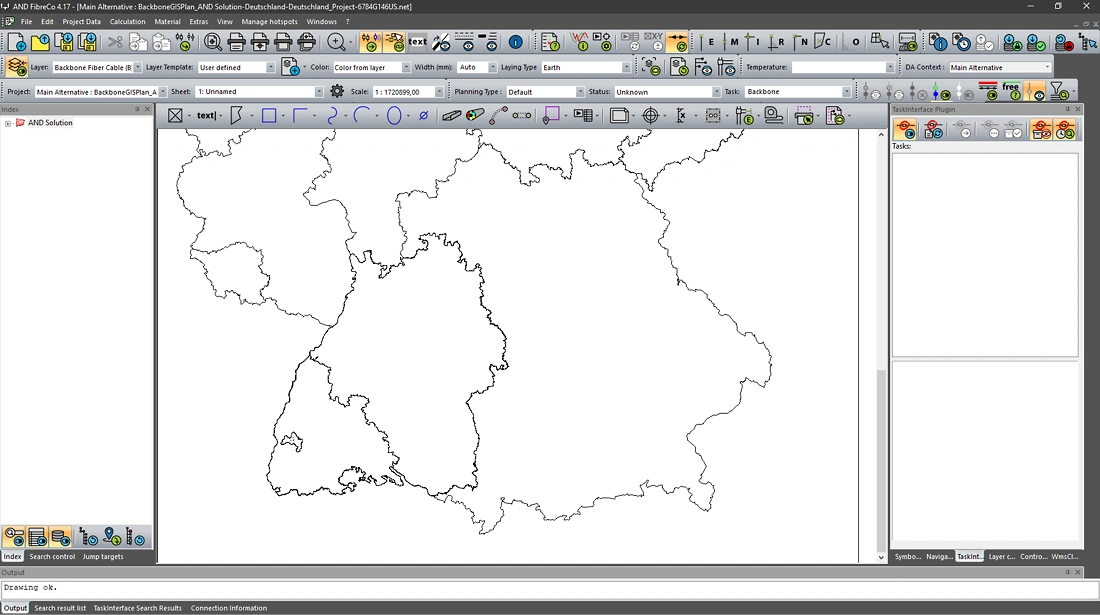
Task: Select the rectangle drawing tool
Action: [269, 116]
